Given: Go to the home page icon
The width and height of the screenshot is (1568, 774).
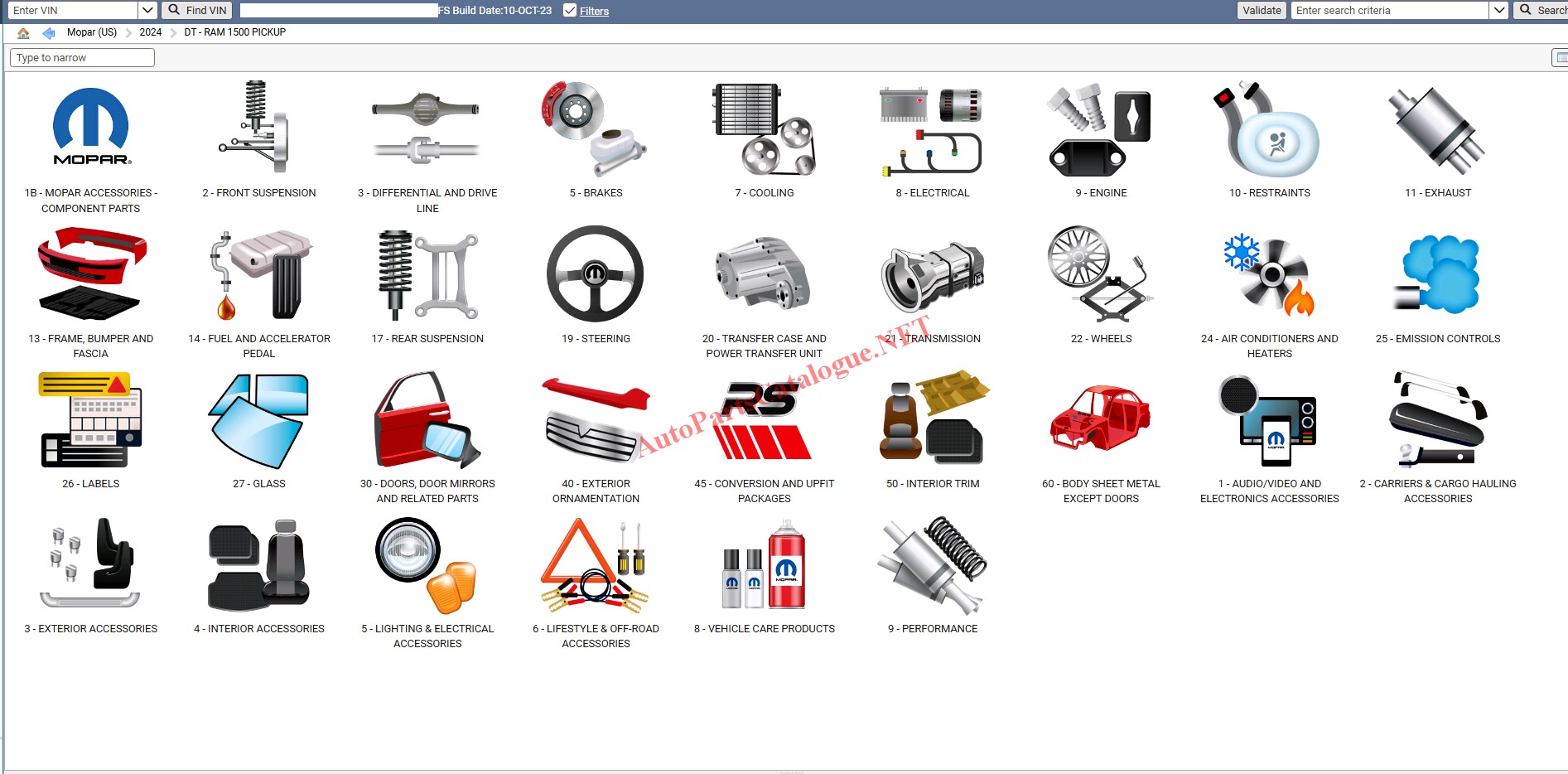Looking at the screenshot, I should click(x=23, y=33).
